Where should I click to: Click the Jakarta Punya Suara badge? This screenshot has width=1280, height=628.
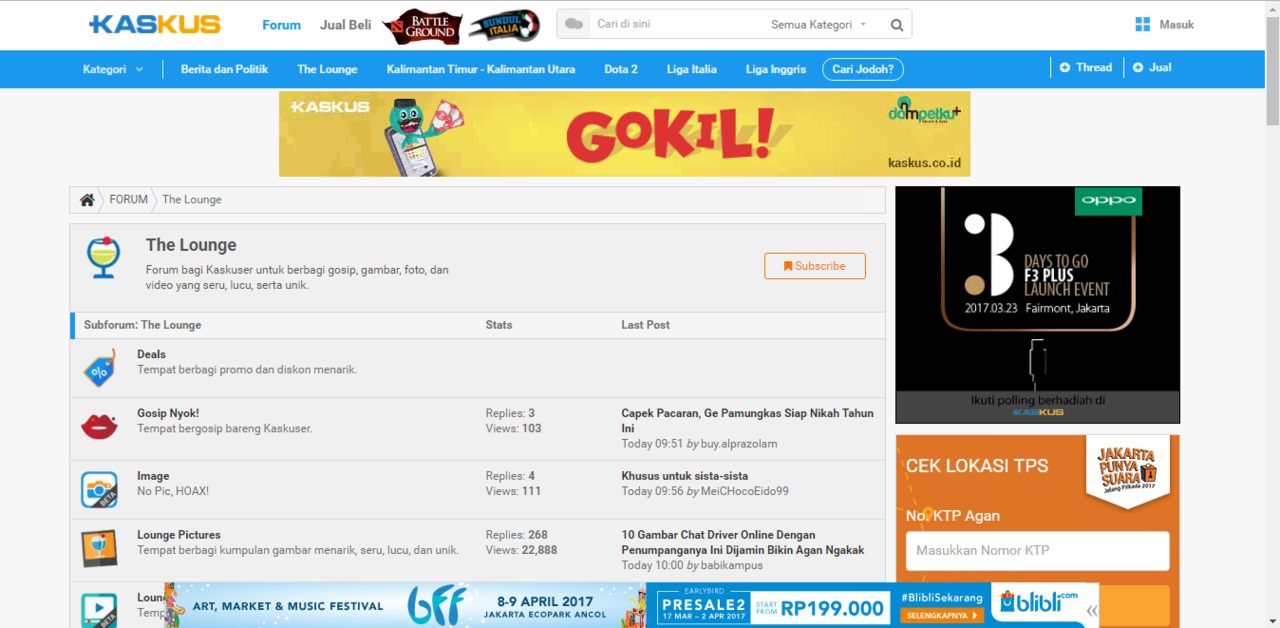click(x=1126, y=472)
